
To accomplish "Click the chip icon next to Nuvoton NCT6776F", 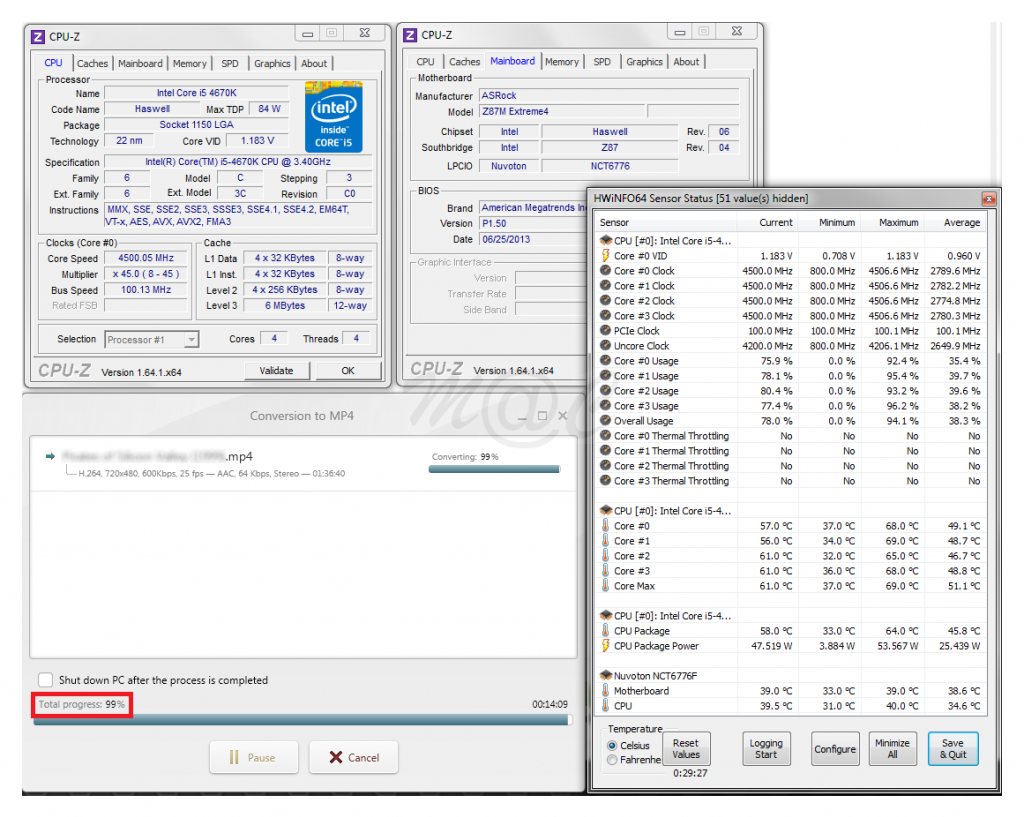I will click(605, 676).
